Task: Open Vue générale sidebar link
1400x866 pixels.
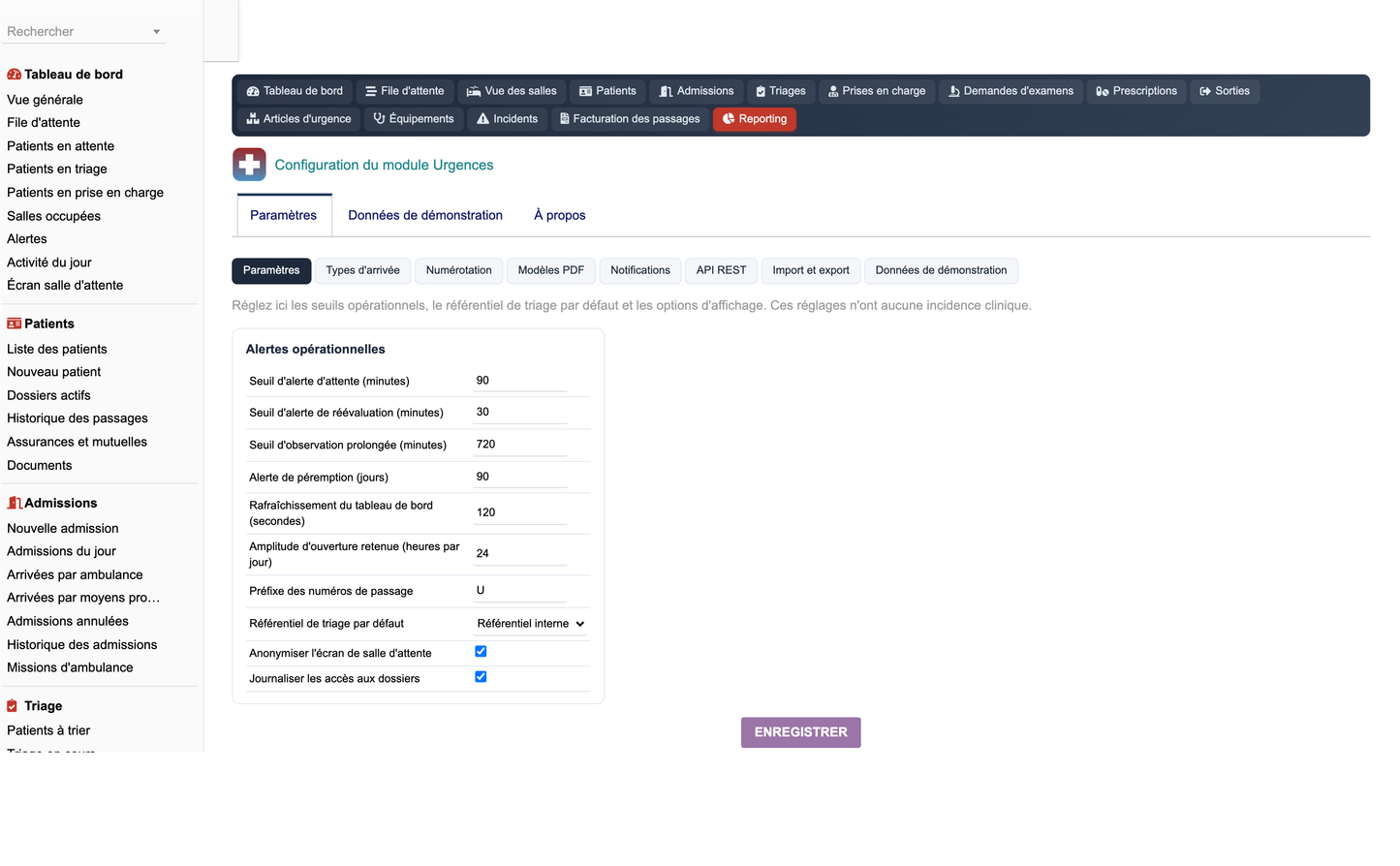Action: click(45, 100)
